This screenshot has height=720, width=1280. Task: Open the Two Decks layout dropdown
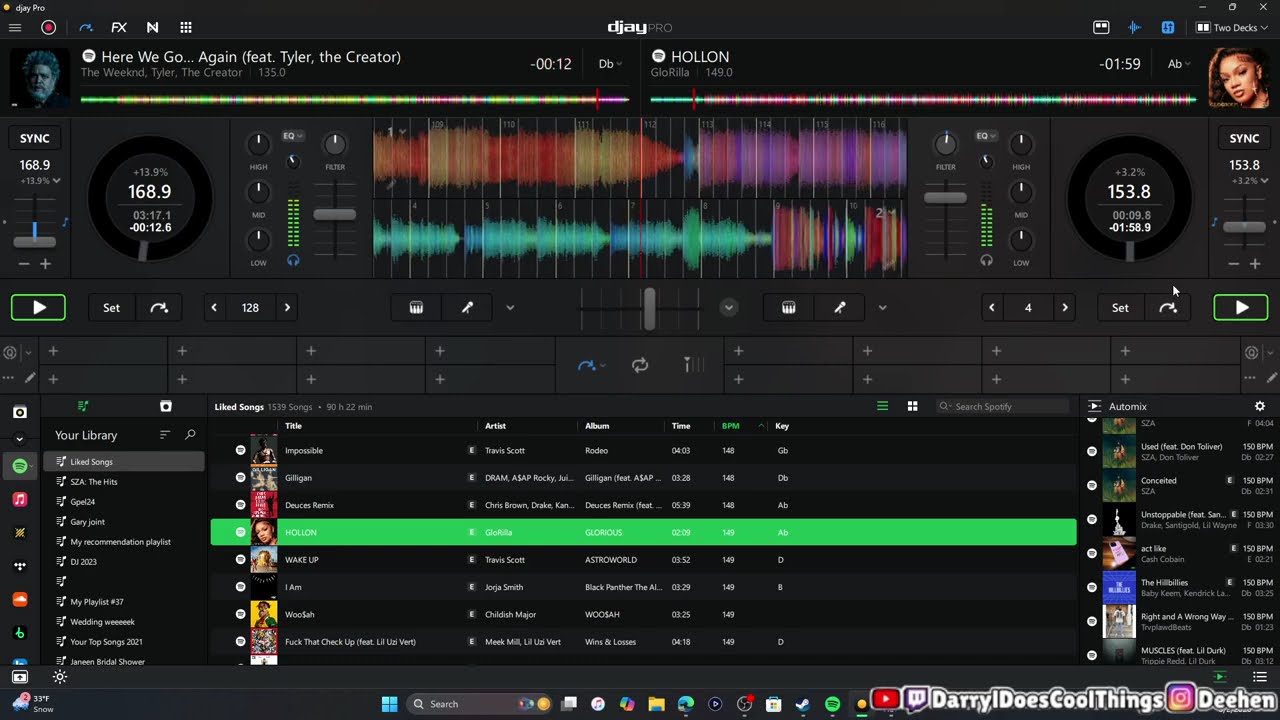(x=1232, y=28)
